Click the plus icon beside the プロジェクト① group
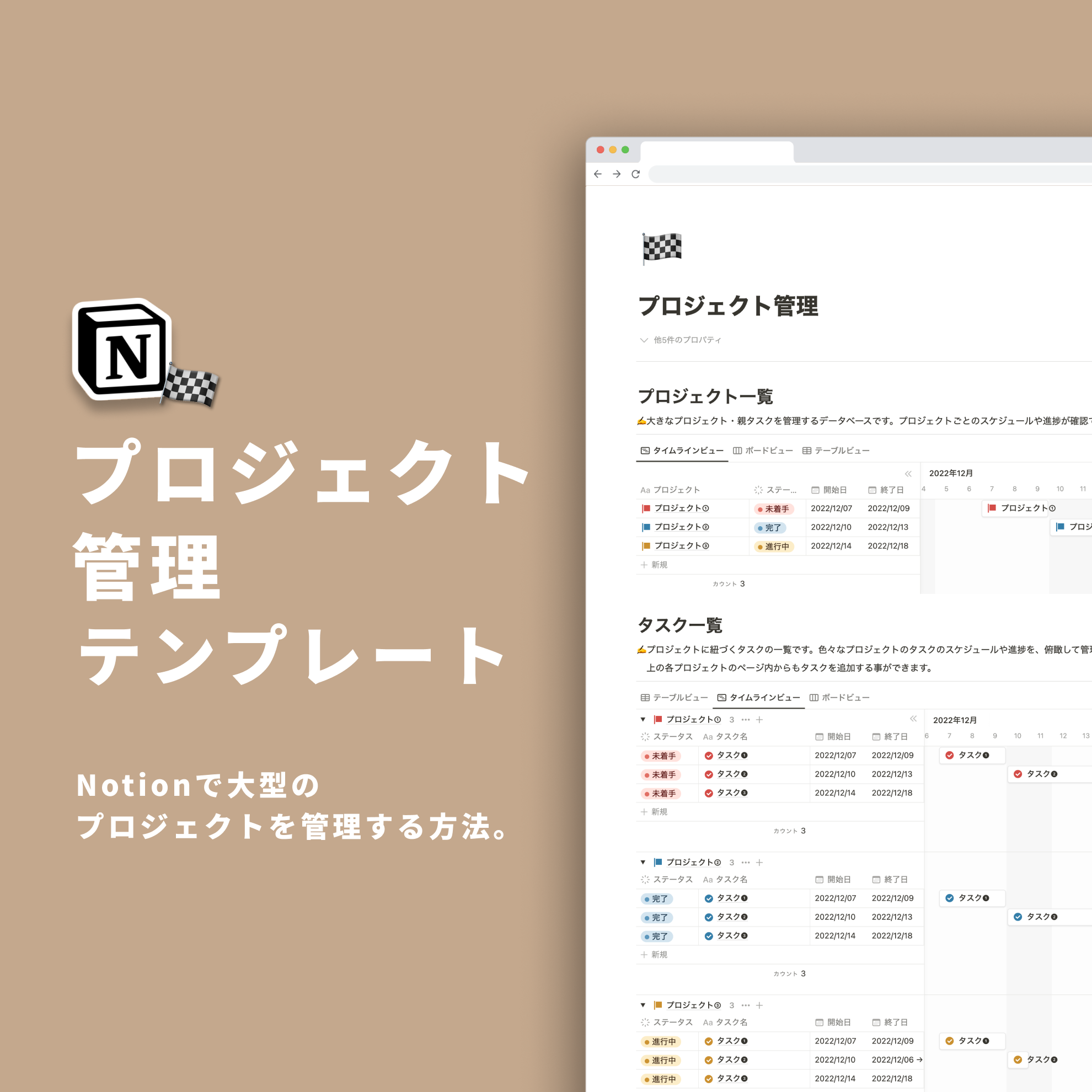This screenshot has width=1092, height=1092. pos(759,720)
